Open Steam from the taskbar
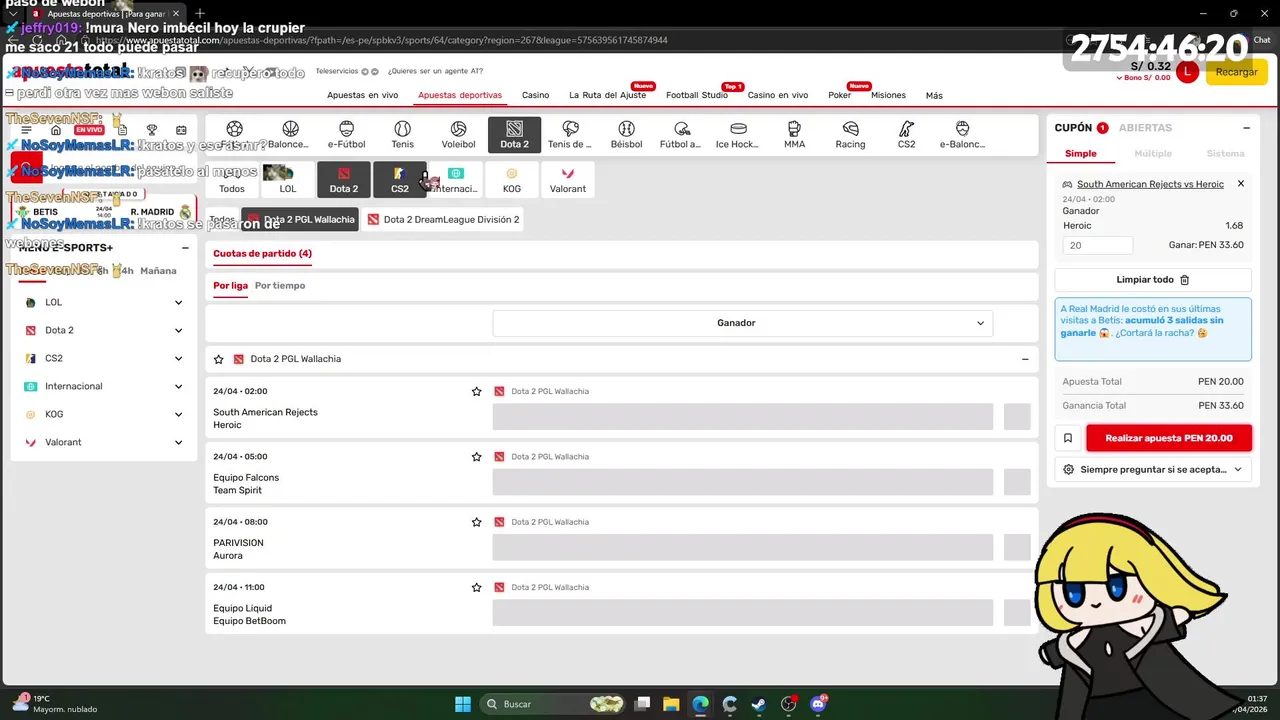The image size is (1280, 720). [759, 704]
